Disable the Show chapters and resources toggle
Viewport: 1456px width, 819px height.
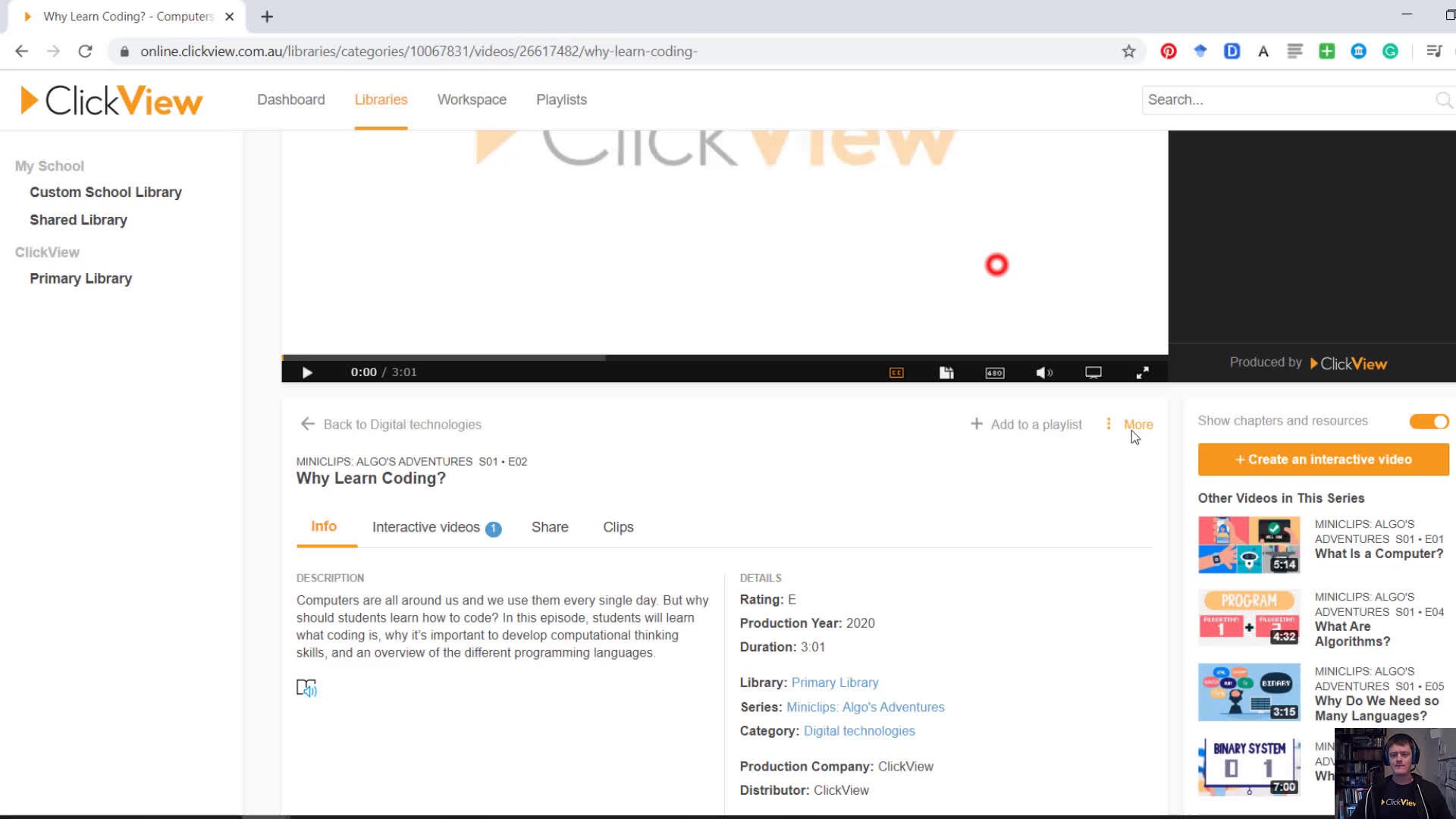click(1429, 422)
